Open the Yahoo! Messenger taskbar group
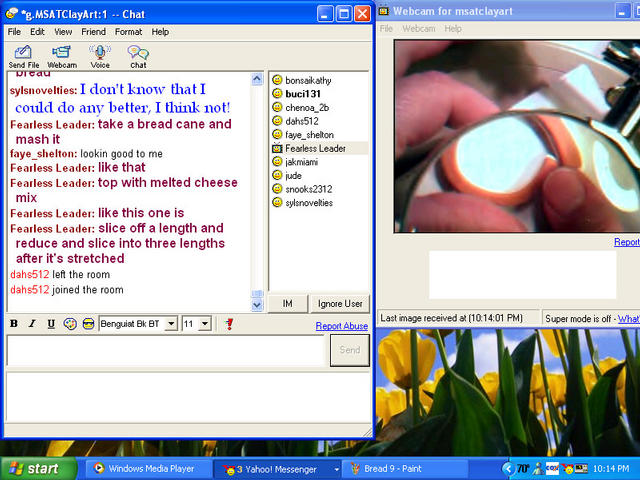The height and width of the screenshot is (480, 640). (x=278, y=469)
